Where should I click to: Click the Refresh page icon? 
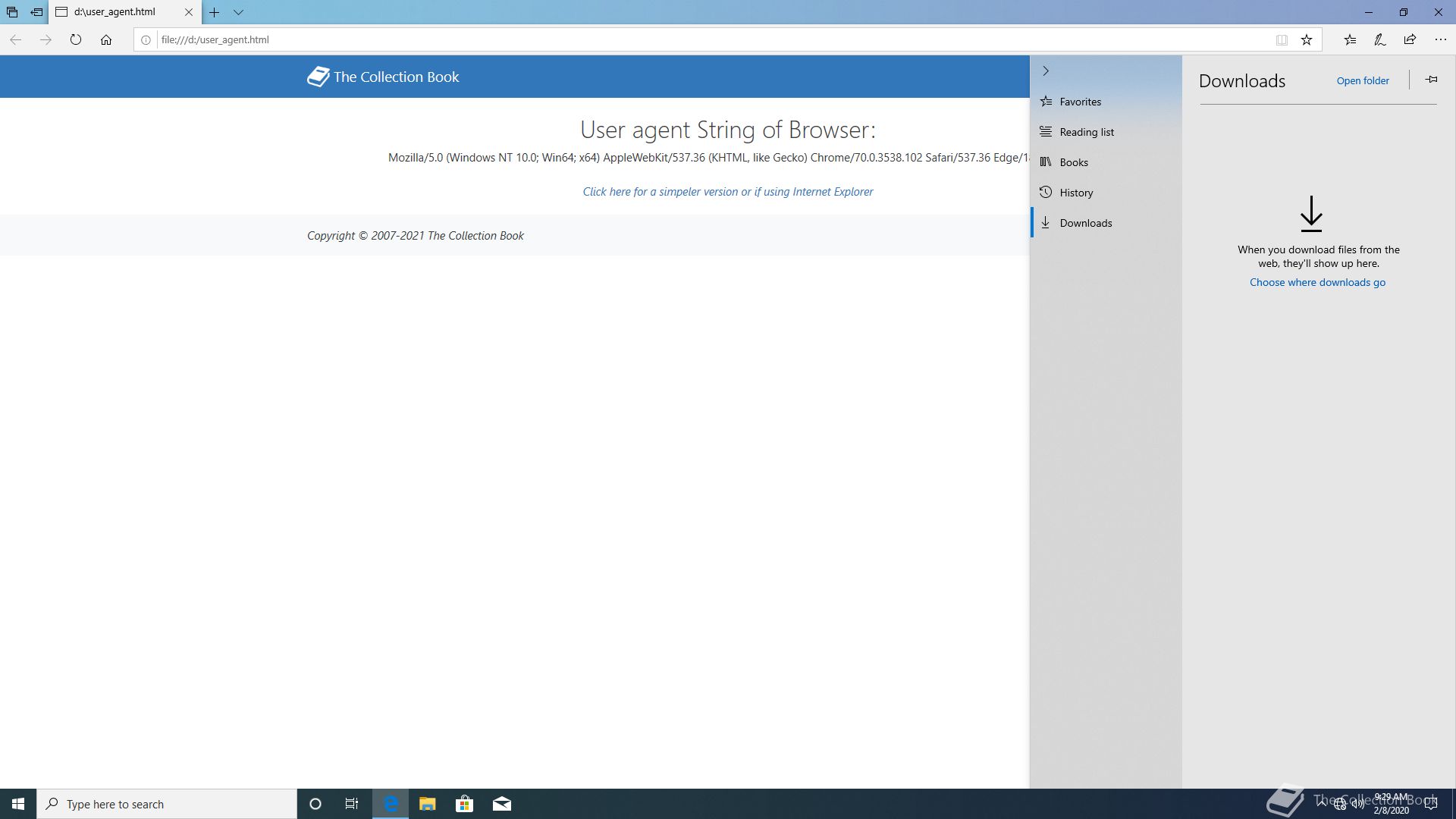[76, 39]
